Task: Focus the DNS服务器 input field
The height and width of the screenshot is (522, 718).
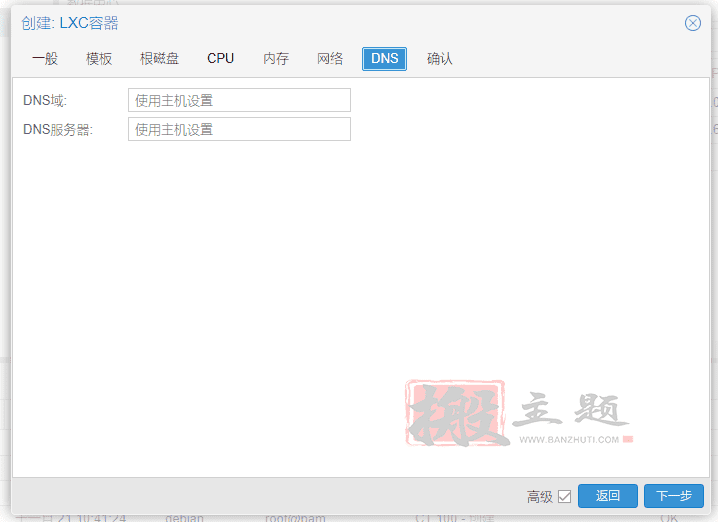Action: click(x=239, y=129)
